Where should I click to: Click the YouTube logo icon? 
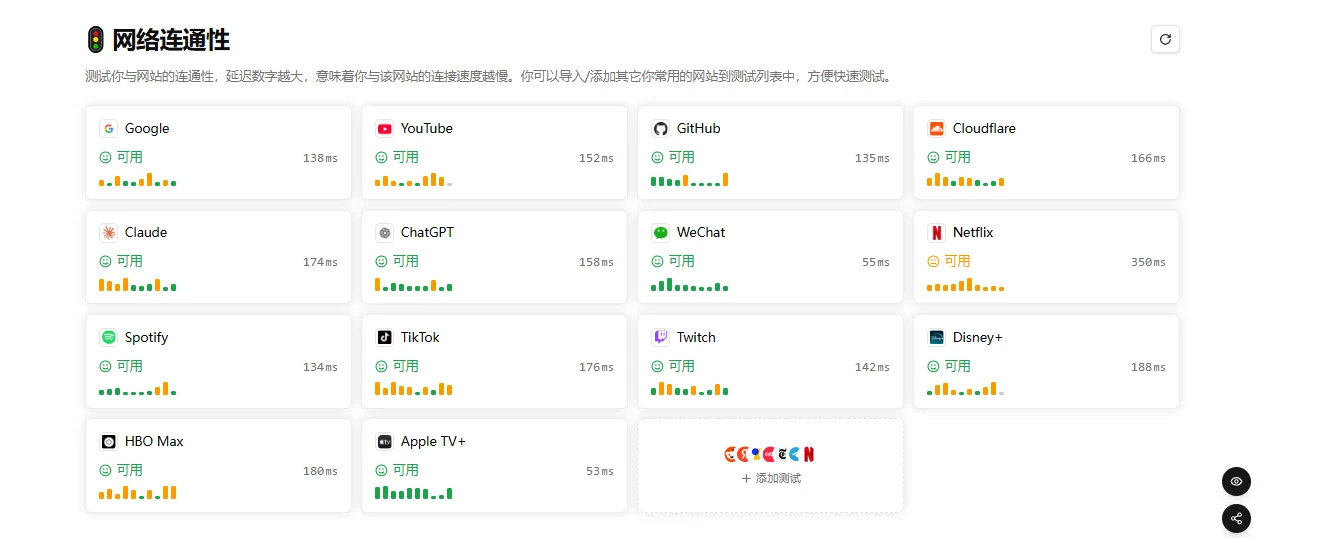[384, 128]
